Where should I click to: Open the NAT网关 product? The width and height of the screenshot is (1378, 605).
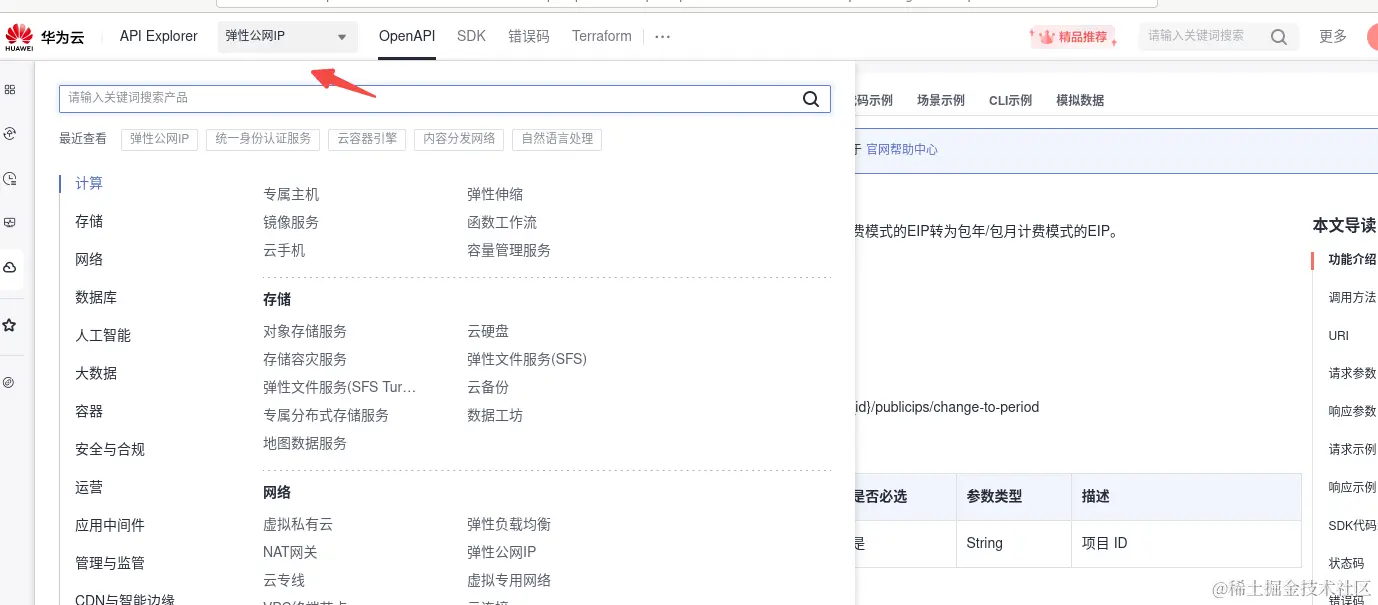(290, 552)
